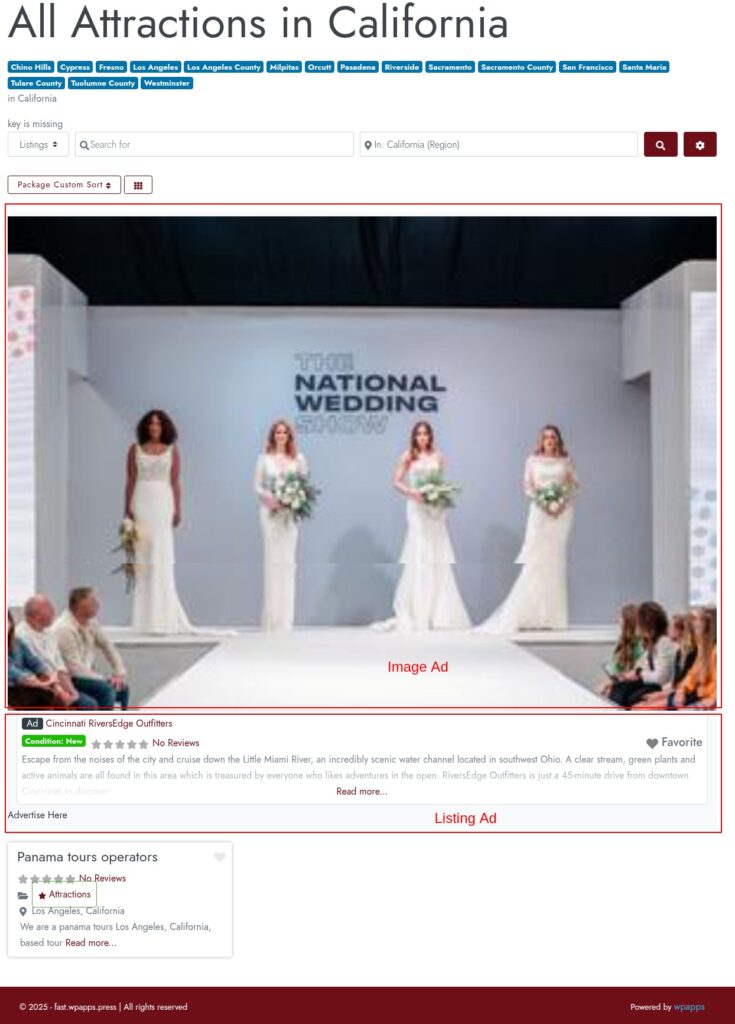Click the Attractions category link
Screen dimensions: 735x1024
click(69, 895)
